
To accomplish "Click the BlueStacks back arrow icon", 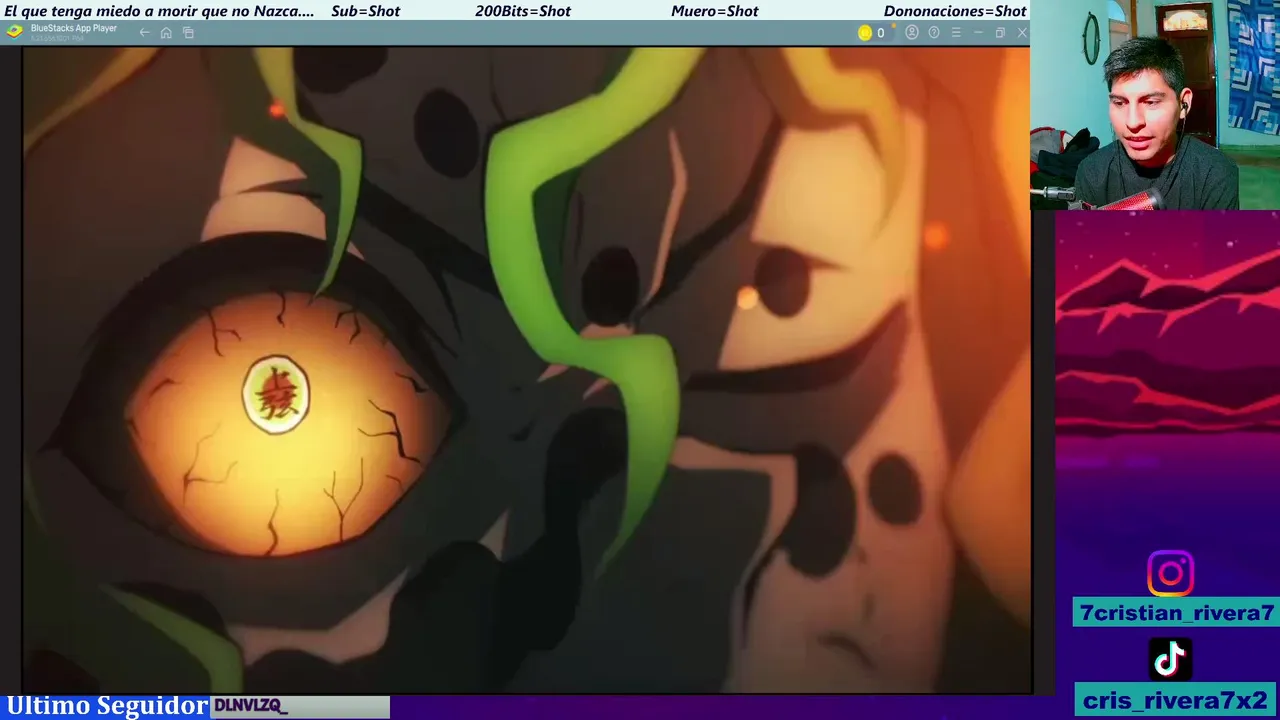I will pyautogui.click(x=144, y=33).
